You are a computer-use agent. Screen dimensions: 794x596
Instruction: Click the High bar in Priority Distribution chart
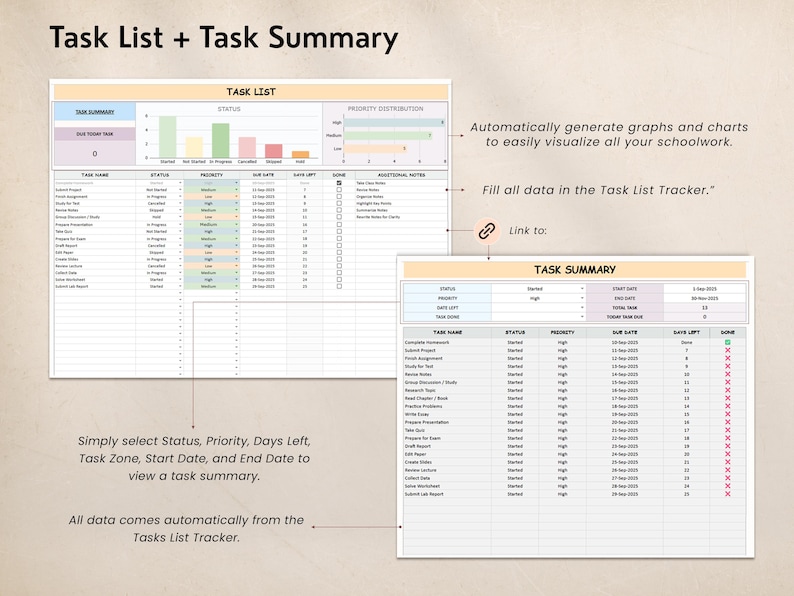(x=394, y=123)
